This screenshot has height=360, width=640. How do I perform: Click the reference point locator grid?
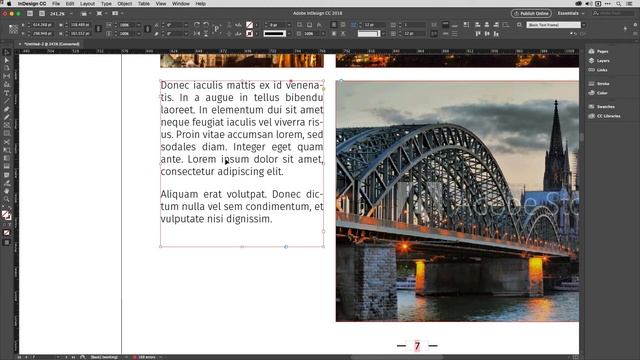pyautogui.click(x=13, y=29)
